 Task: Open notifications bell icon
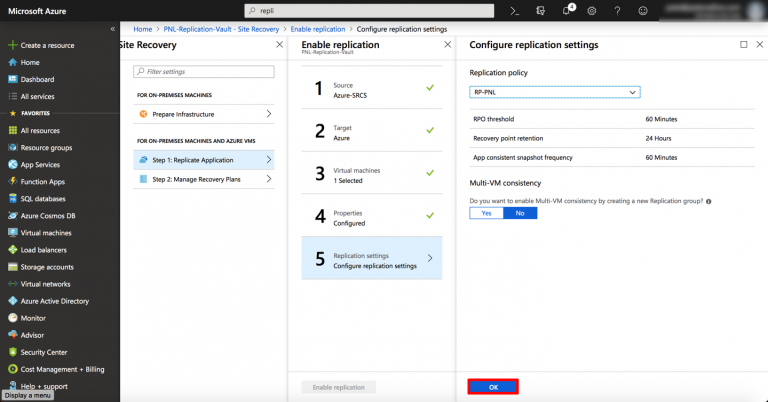567,11
